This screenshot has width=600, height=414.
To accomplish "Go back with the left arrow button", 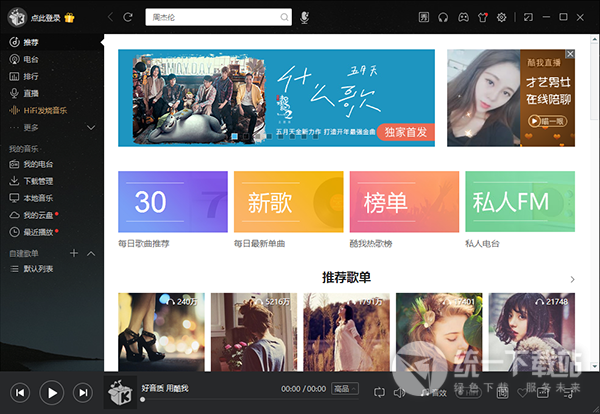I will click(110, 17).
